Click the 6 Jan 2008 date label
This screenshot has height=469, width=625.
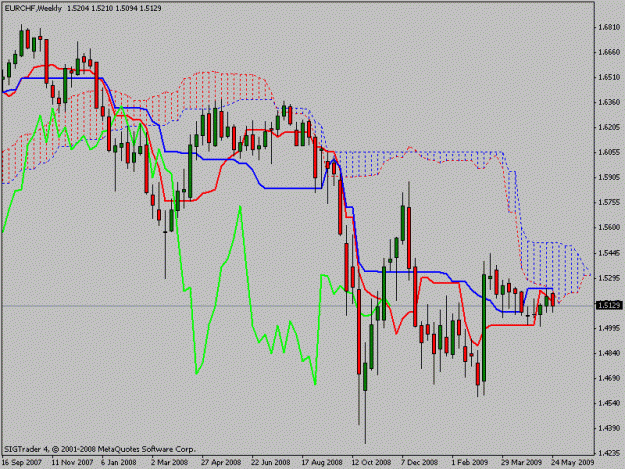(x=118, y=462)
